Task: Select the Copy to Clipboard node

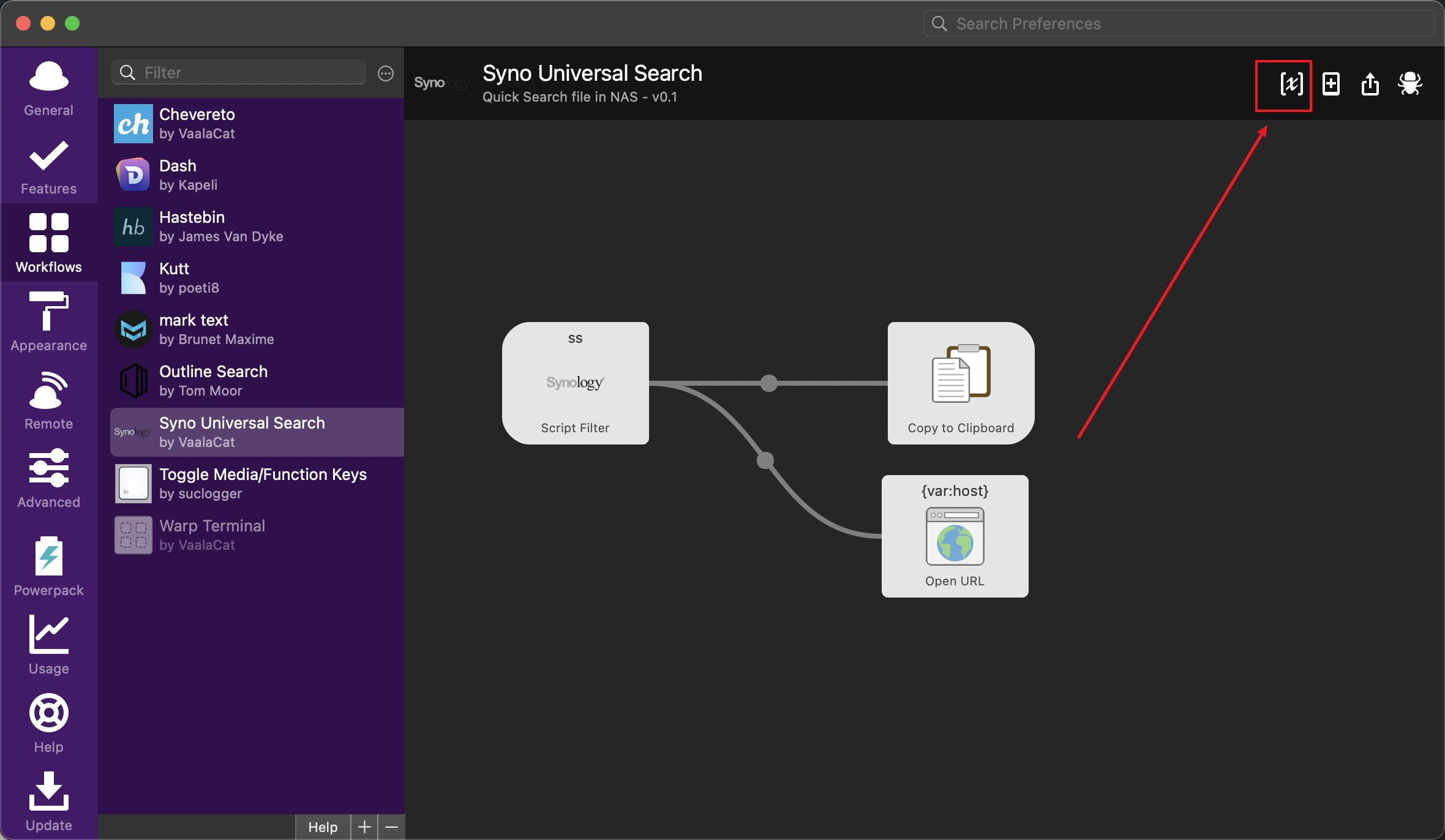Action: click(x=961, y=383)
